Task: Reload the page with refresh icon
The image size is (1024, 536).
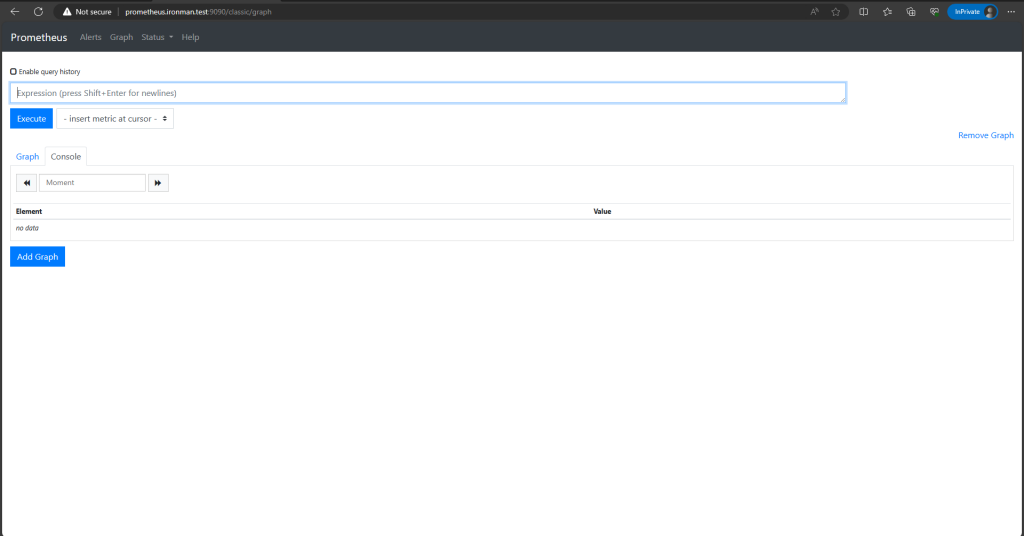Action: [x=39, y=12]
